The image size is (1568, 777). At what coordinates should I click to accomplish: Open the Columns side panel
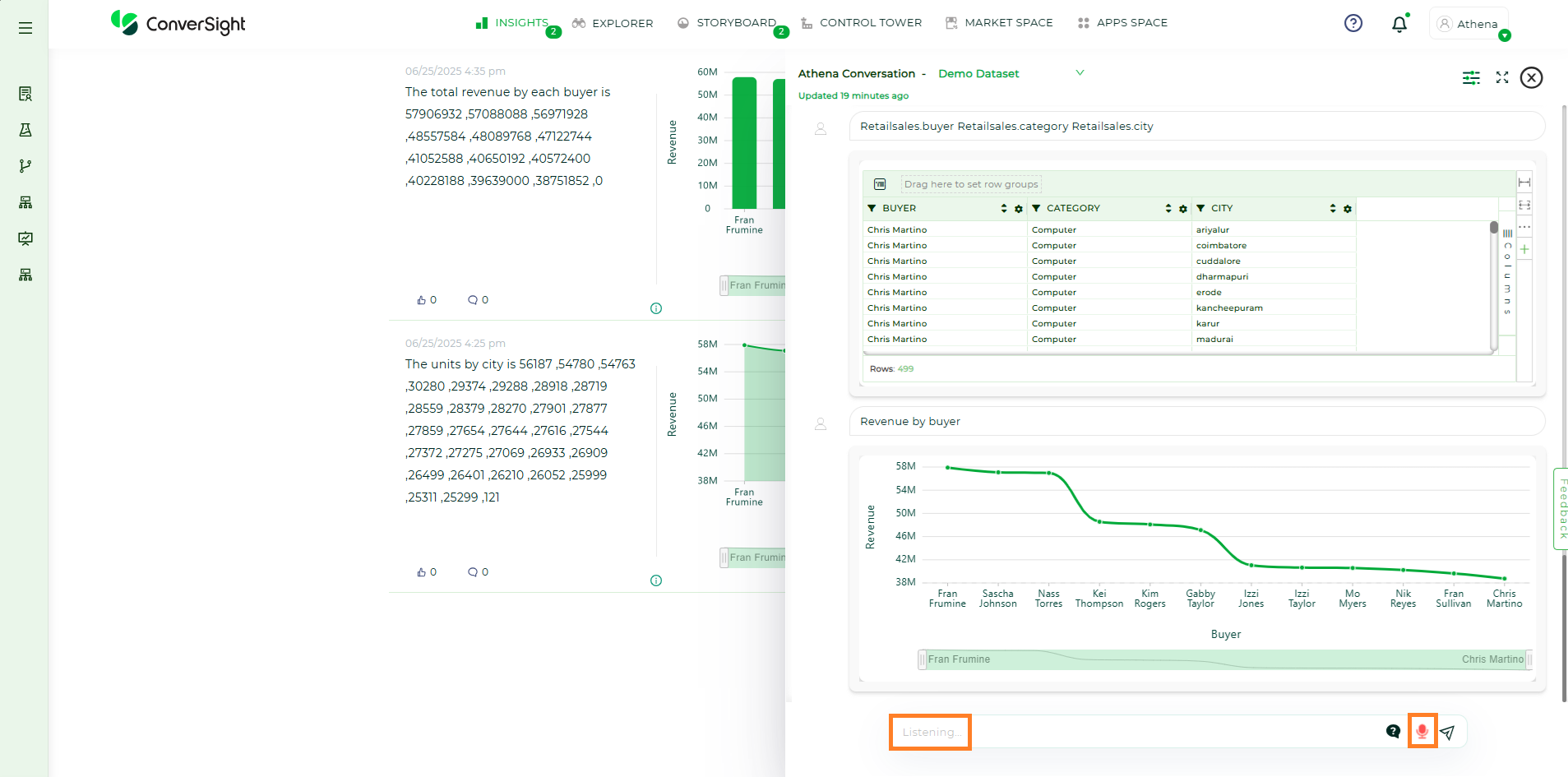[x=1507, y=273]
